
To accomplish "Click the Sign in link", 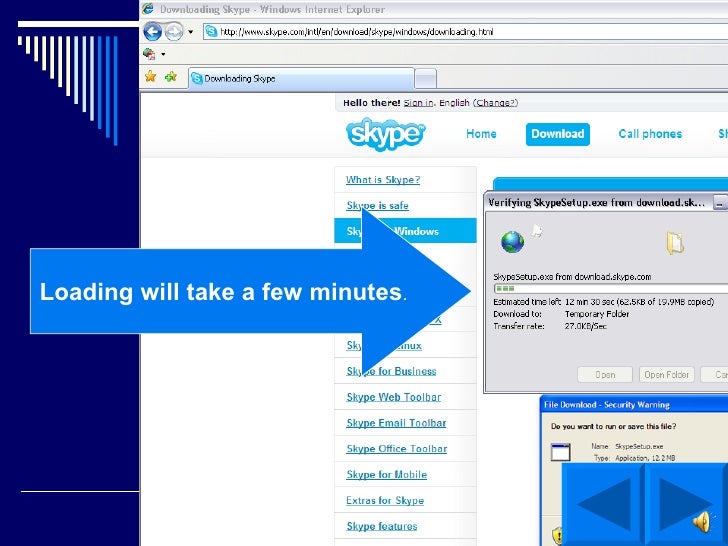I will (418, 103).
